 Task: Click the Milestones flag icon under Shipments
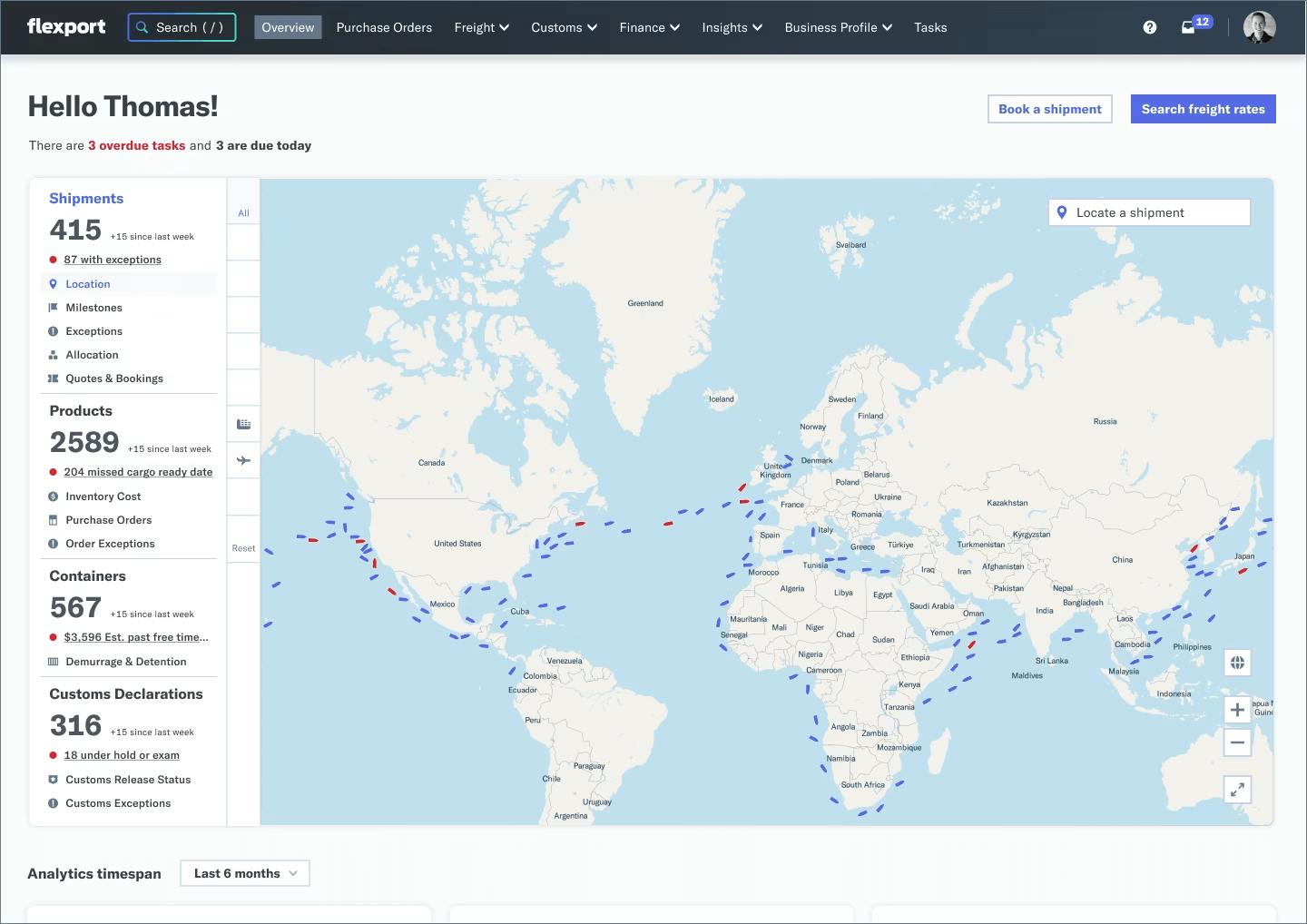[x=54, y=307]
